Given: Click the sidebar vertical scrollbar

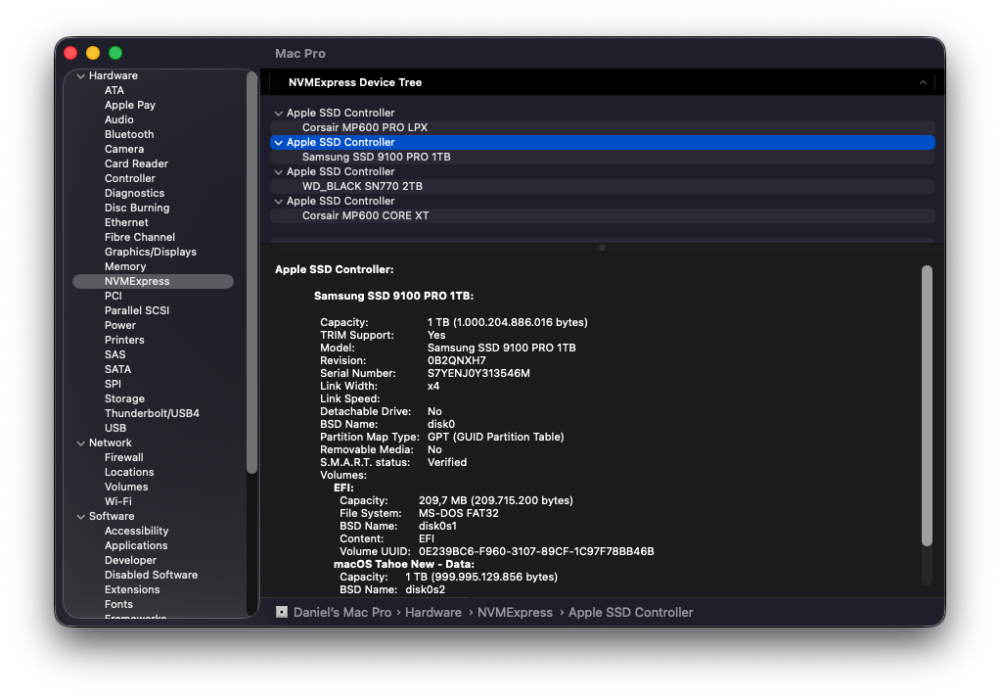Looking at the screenshot, I should 252,273.
